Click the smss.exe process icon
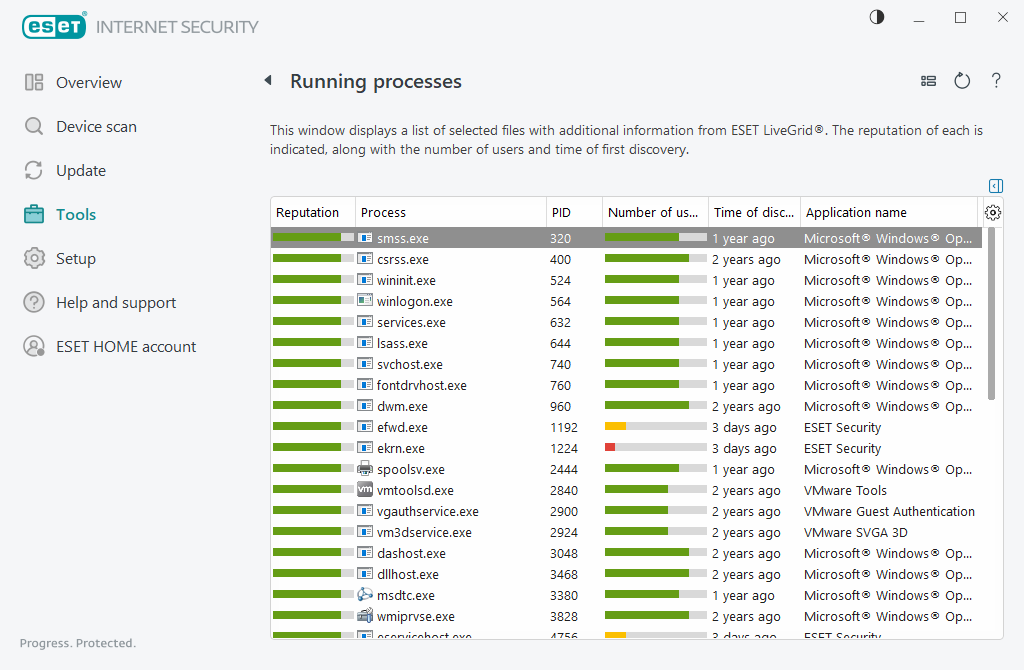This screenshot has width=1024, height=670. 365,238
